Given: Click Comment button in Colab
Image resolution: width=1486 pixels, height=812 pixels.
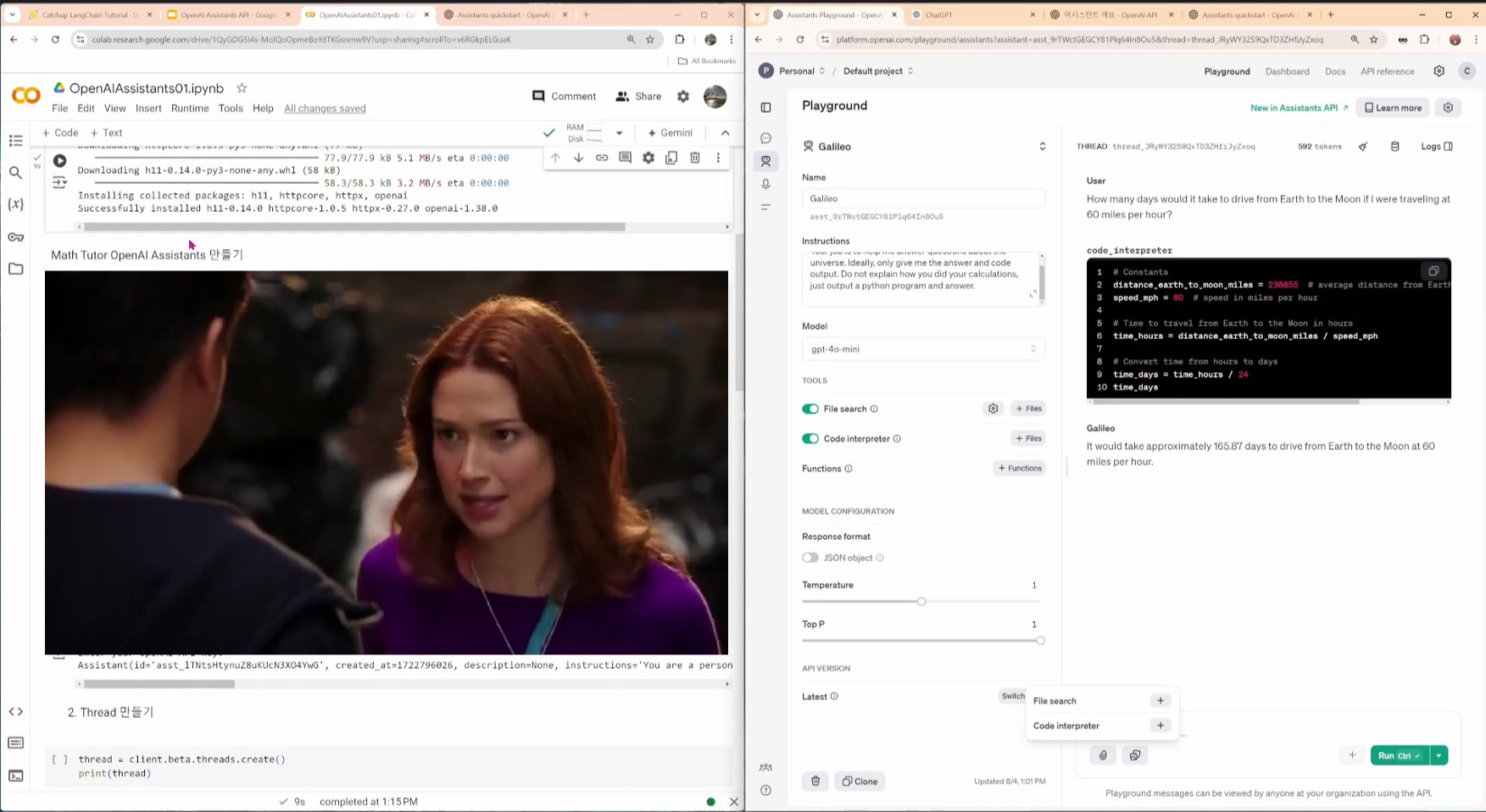Looking at the screenshot, I should point(565,97).
